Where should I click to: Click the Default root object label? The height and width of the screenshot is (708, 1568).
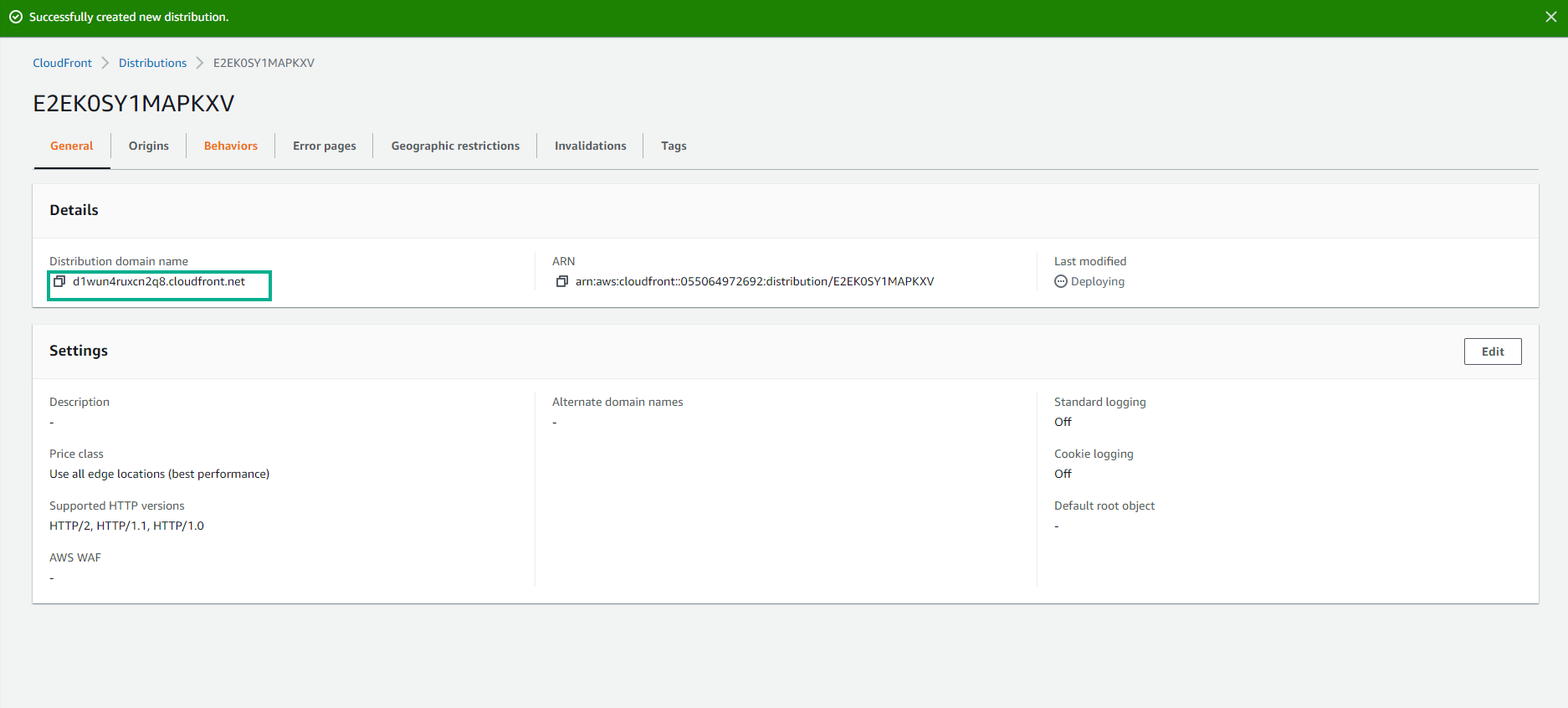pos(1104,505)
